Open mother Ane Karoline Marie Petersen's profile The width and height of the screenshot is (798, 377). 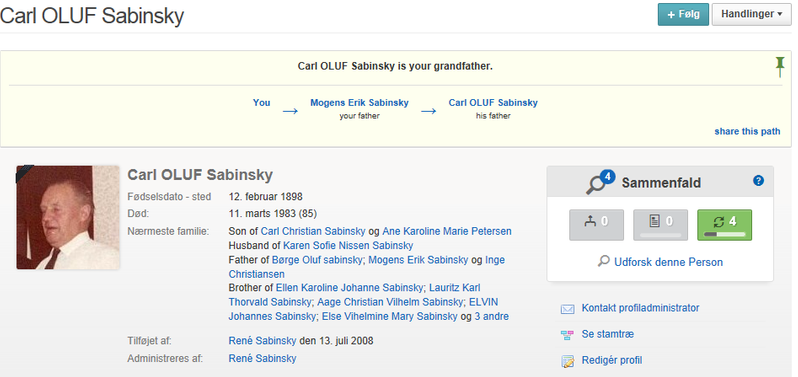(447, 231)
